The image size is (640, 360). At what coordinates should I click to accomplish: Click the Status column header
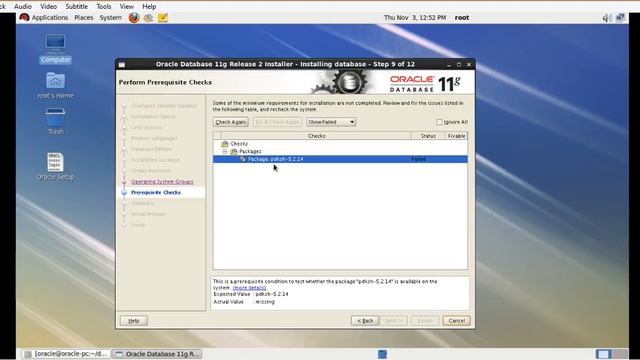click(x=428, y=136)
